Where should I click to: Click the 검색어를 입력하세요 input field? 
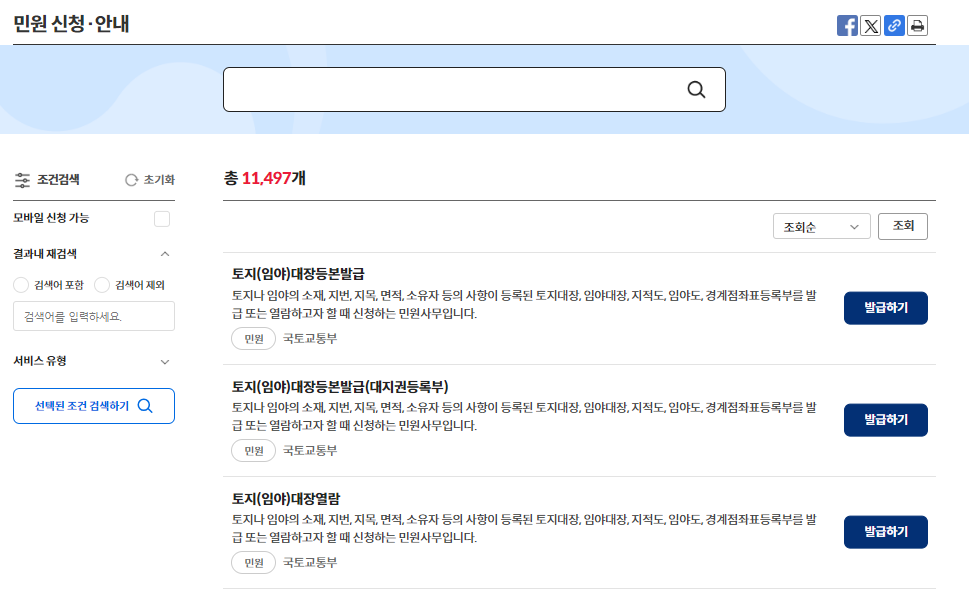click(x=93, y=316)
